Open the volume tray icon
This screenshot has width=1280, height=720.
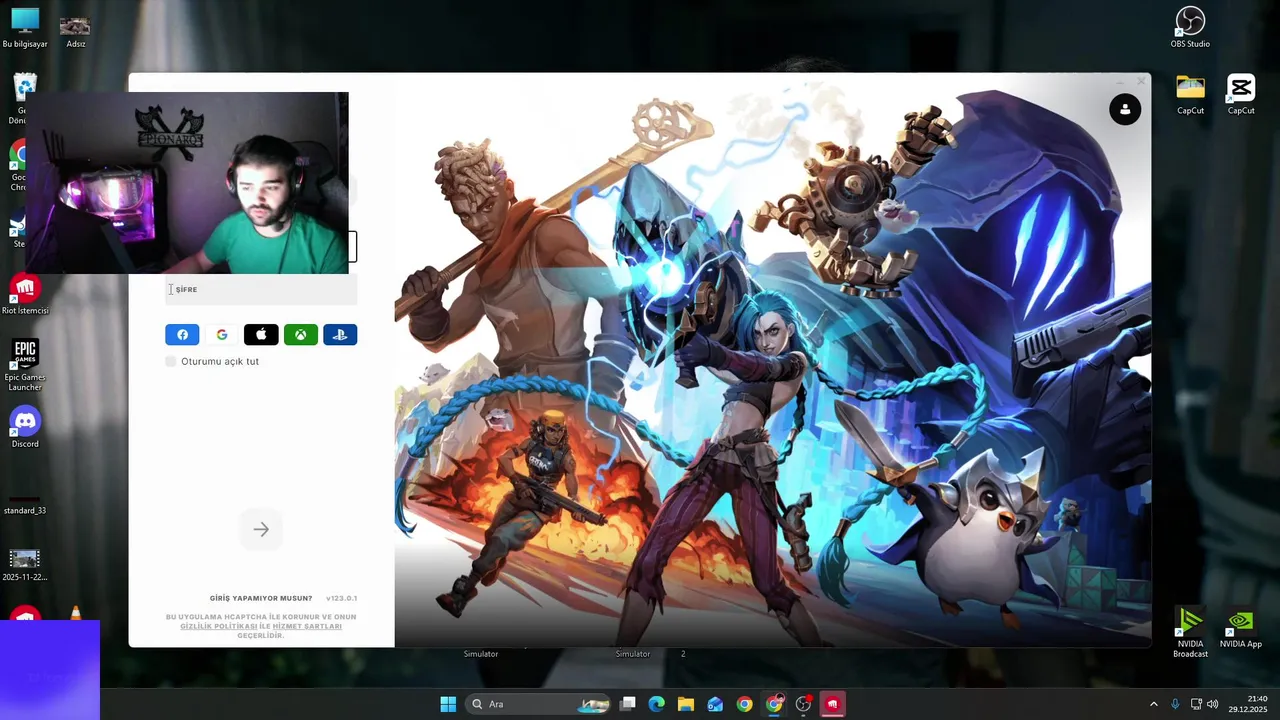(1213, 704)
